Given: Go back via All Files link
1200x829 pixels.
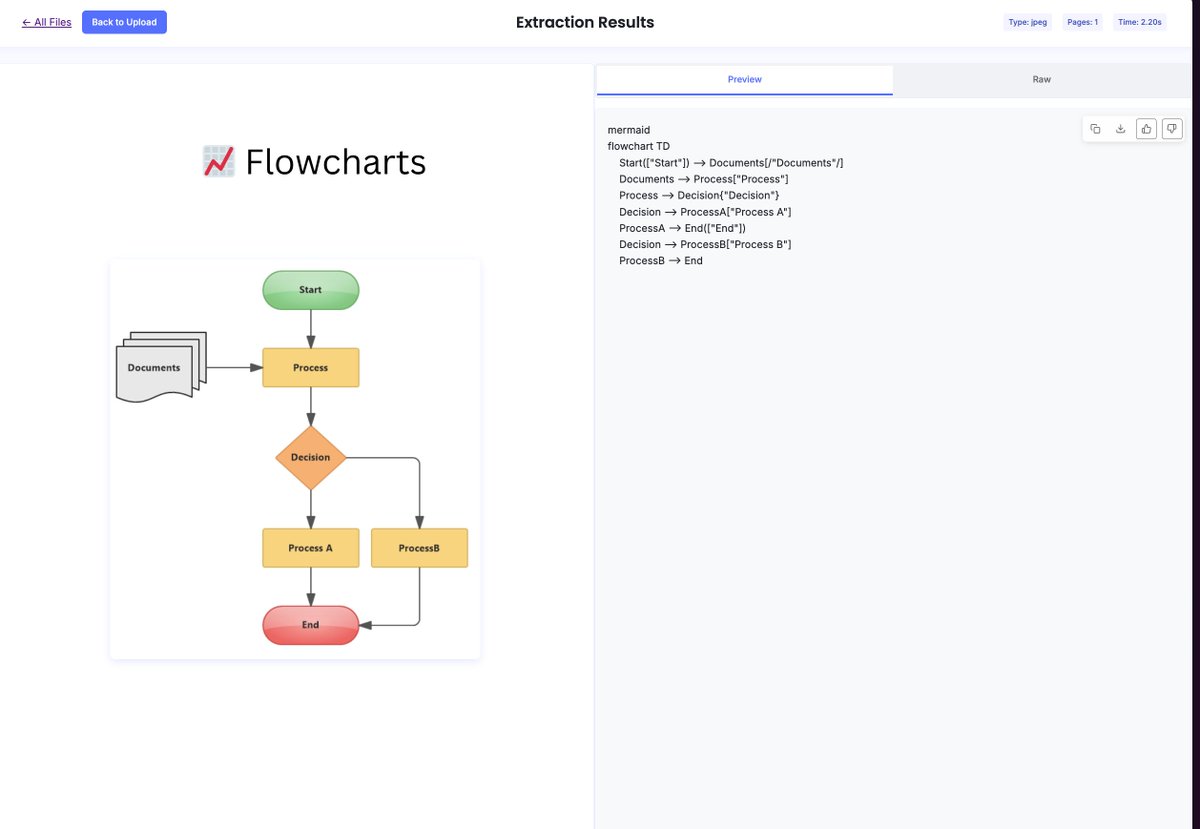Looking at the screenshot, I should click(47, 22).
